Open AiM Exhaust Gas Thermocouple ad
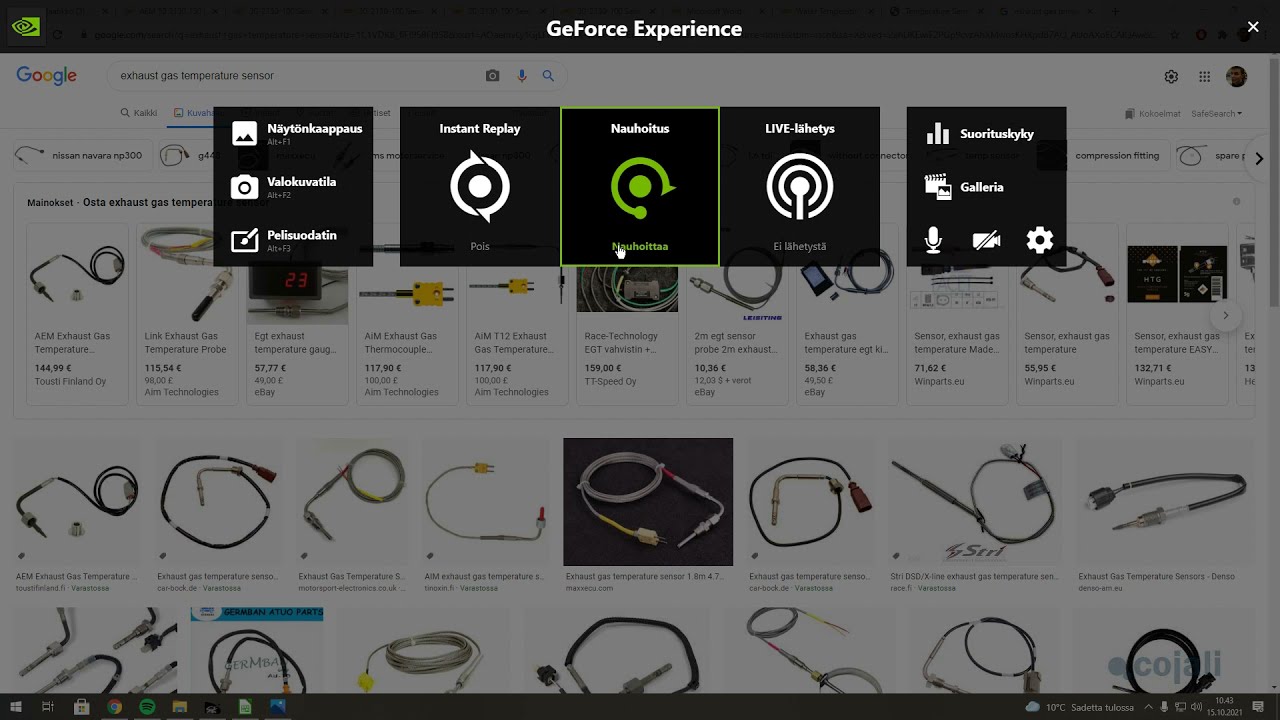1280x720 pixels. [407, 313]
